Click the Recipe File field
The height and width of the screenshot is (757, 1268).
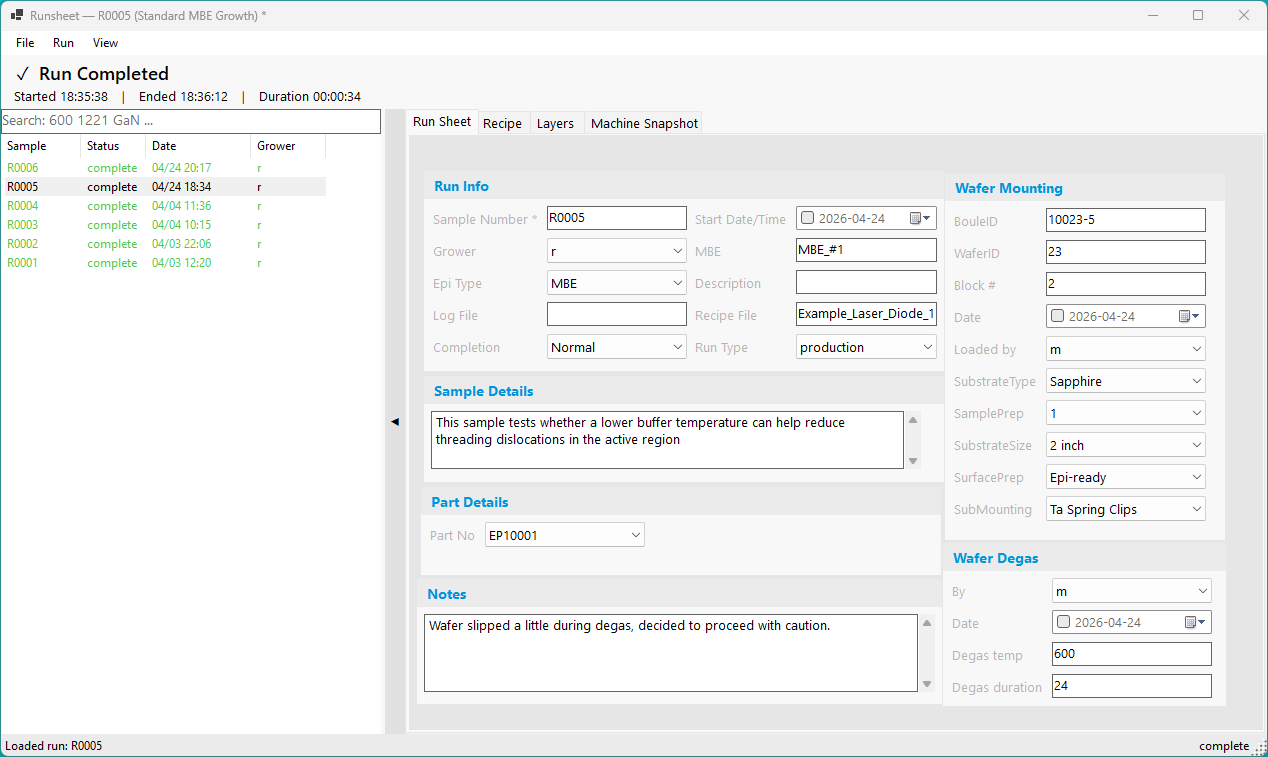click(866, 314)
